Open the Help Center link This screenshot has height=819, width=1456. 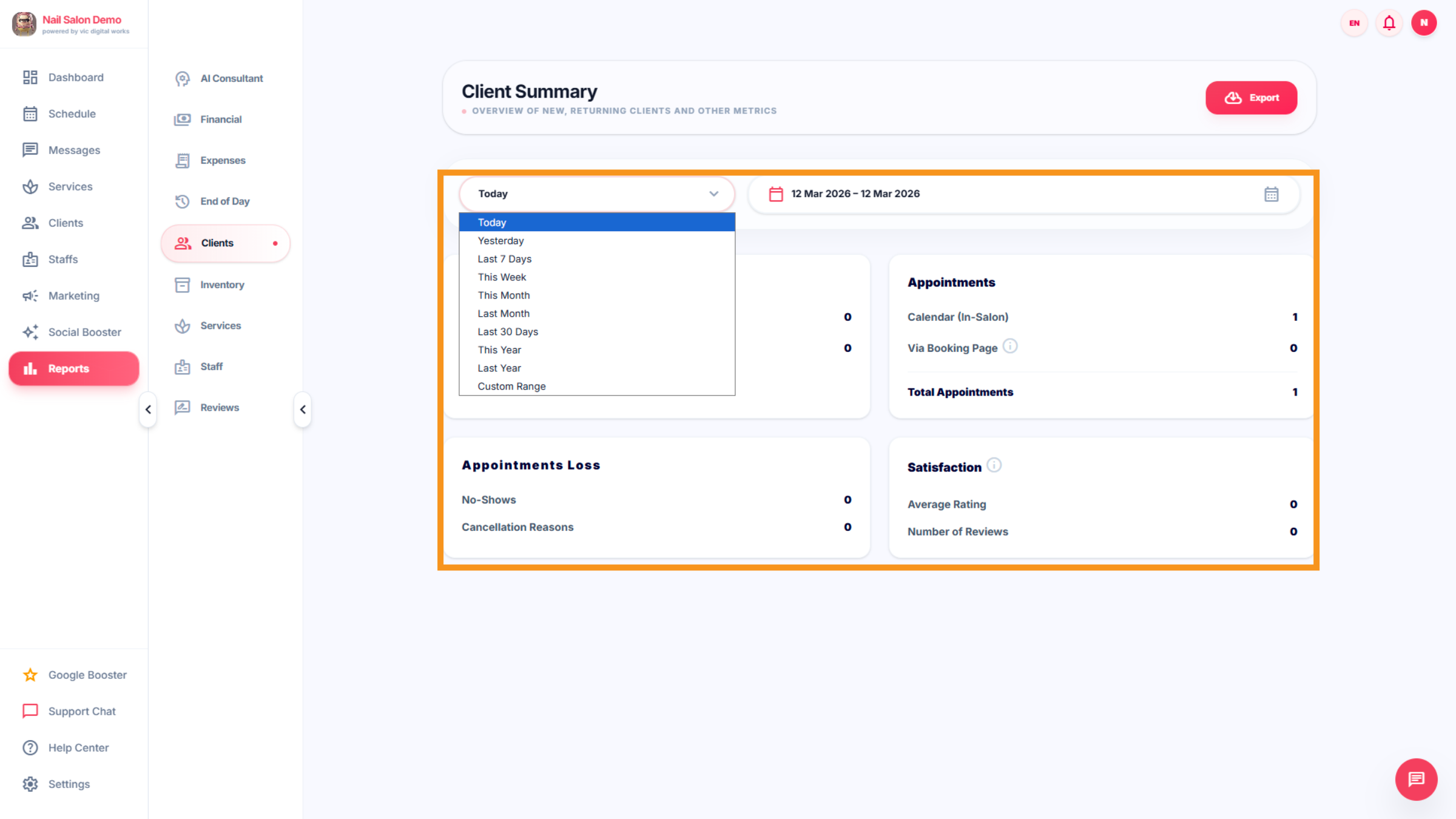[78, 747]
